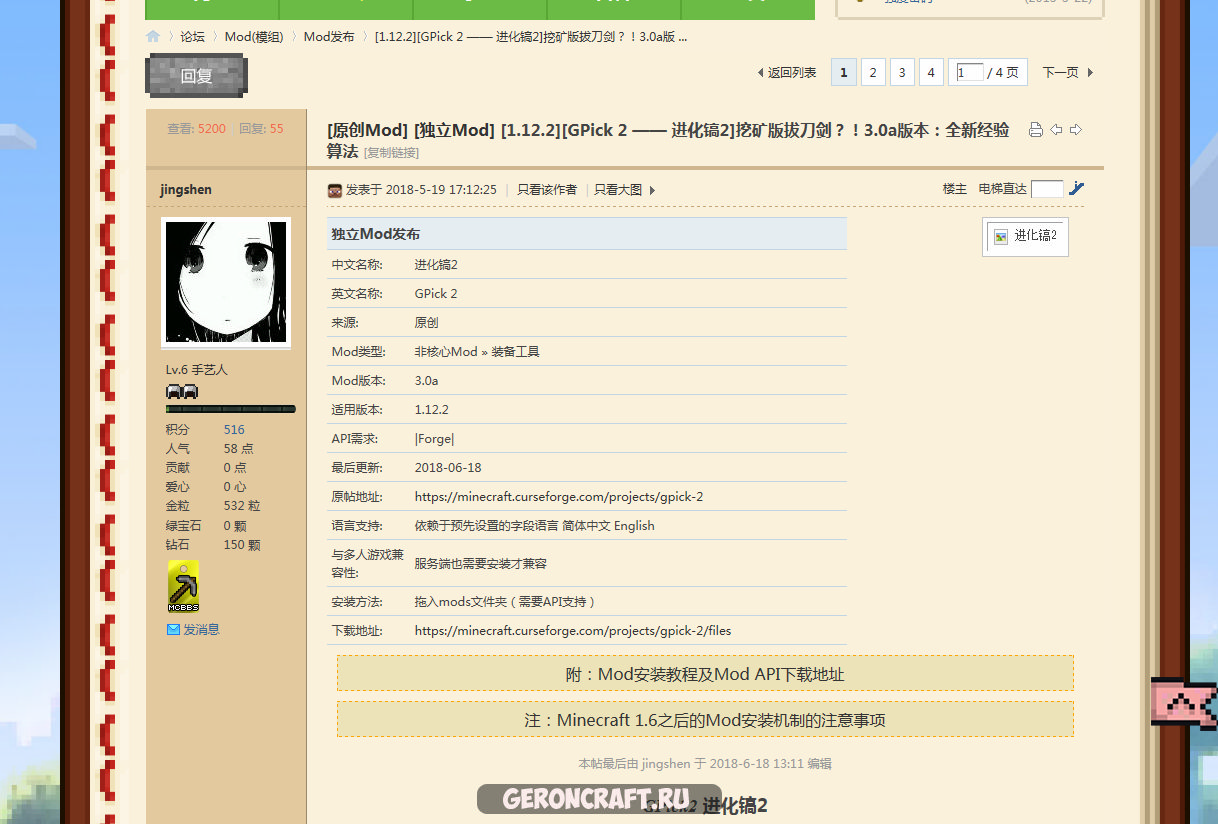Expand Mod安装教程及Mod API下载地址 section

tap(705, 674)
